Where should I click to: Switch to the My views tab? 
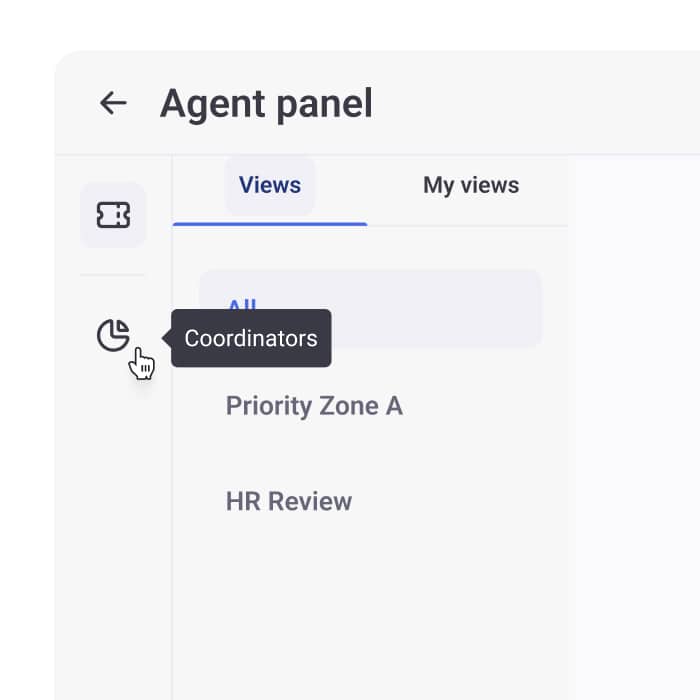click(470, 185)
